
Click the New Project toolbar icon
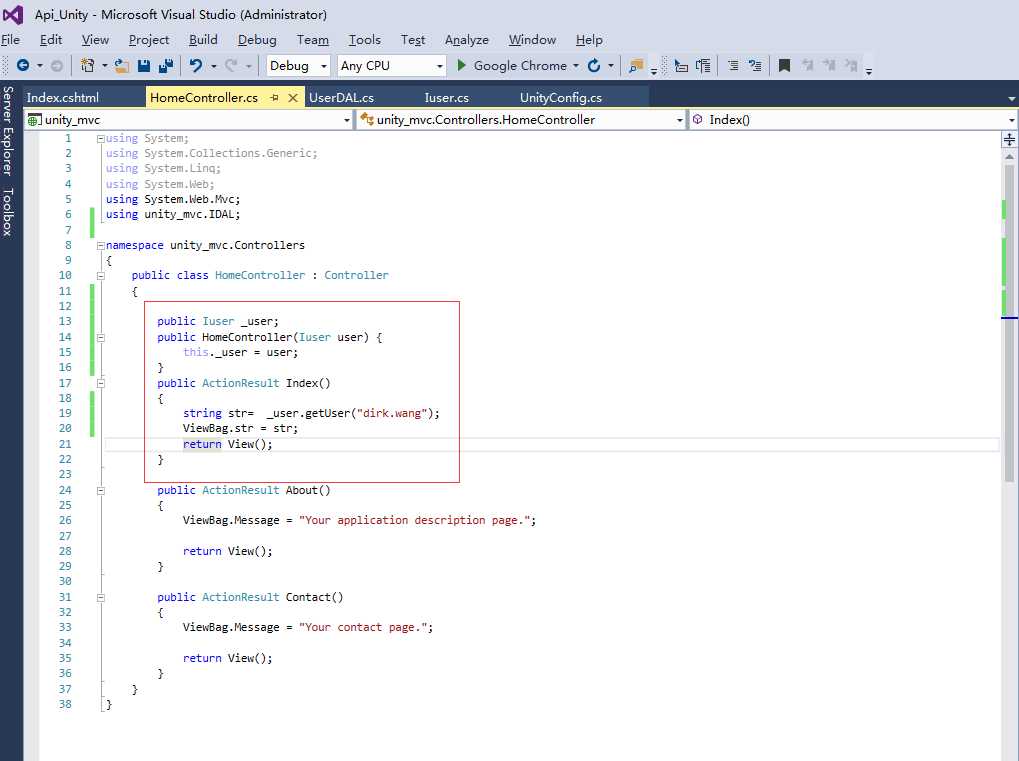[x=87, y=65]
